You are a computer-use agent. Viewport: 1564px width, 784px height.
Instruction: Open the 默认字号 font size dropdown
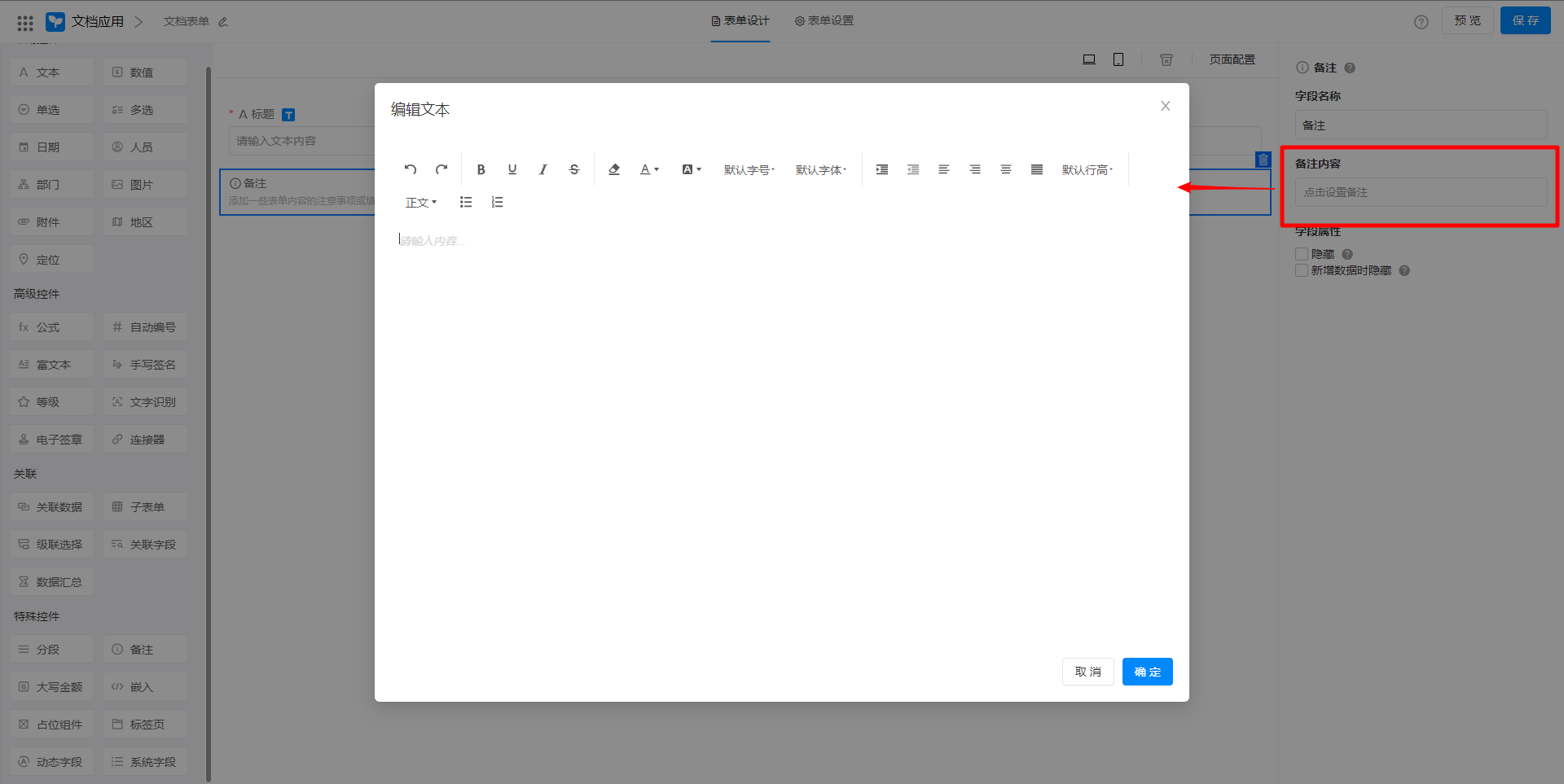click(749, 169)
